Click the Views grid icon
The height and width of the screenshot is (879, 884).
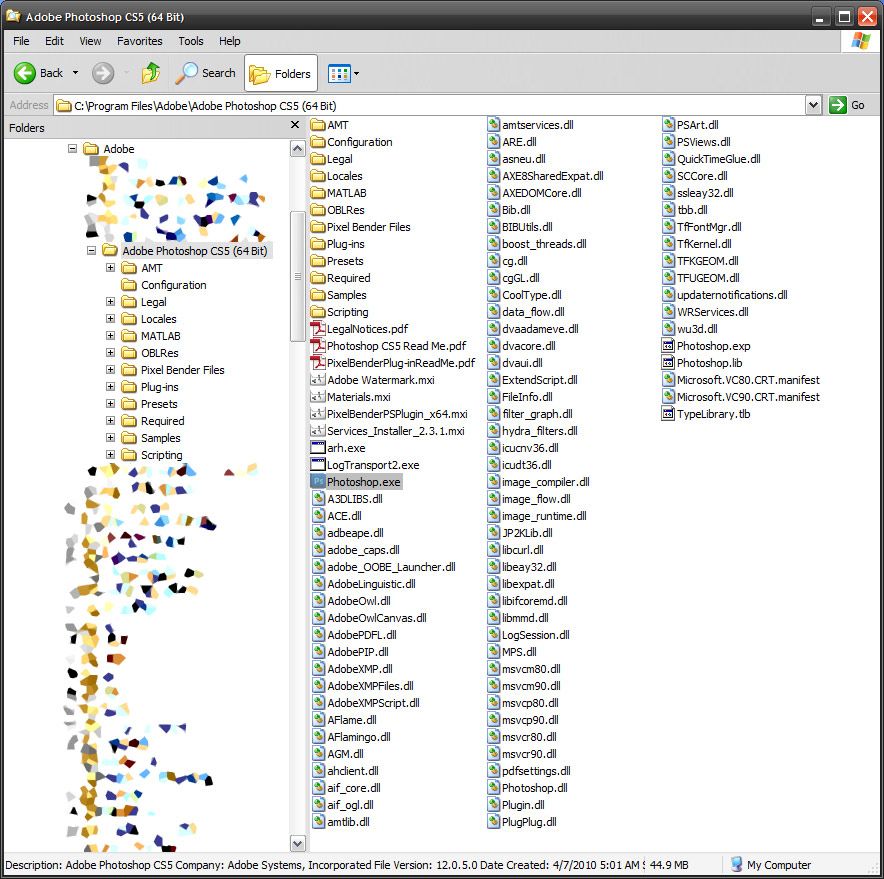click(339, 73)
